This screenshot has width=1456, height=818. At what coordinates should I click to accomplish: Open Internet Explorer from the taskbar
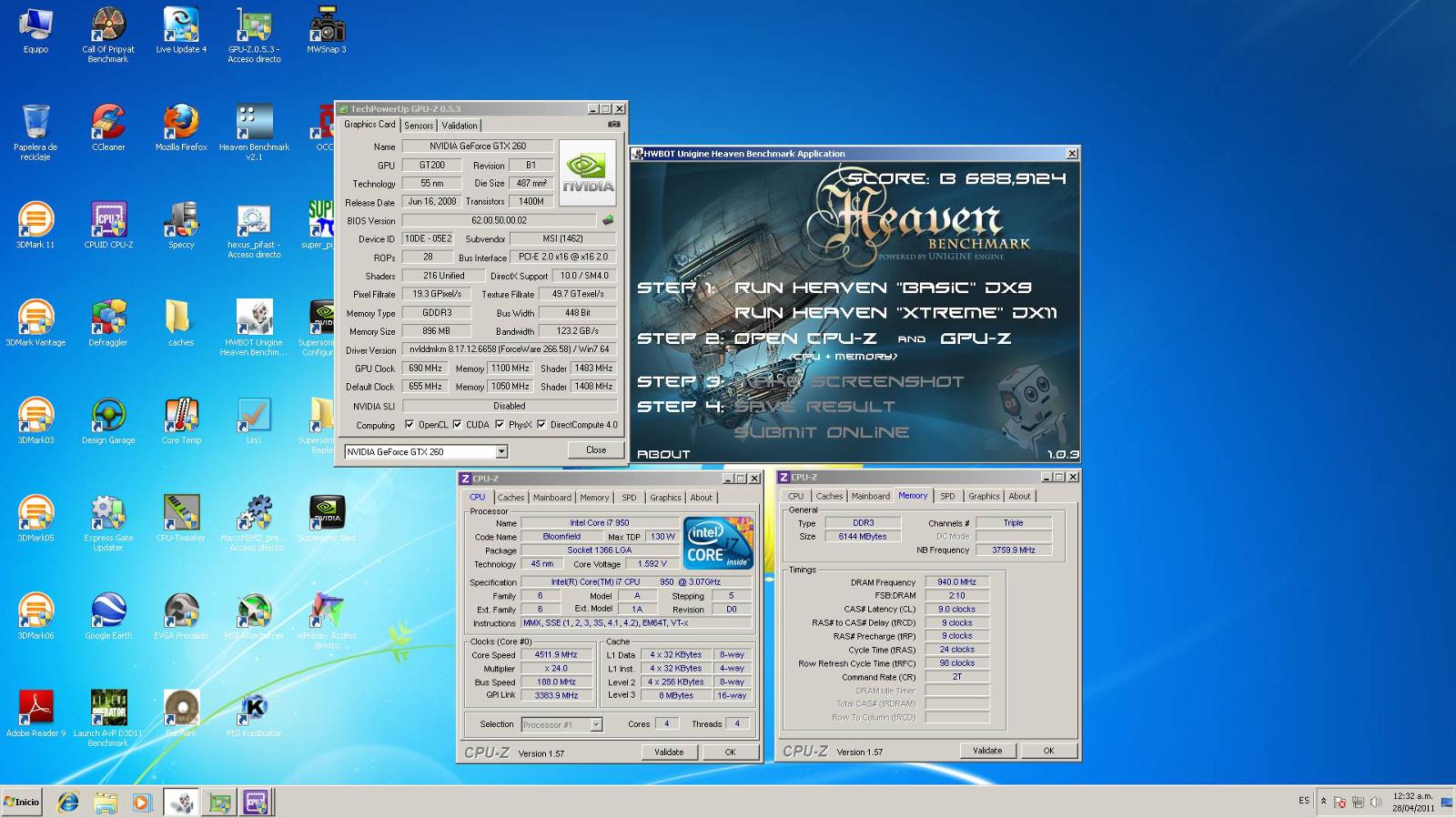click(68, 803)
